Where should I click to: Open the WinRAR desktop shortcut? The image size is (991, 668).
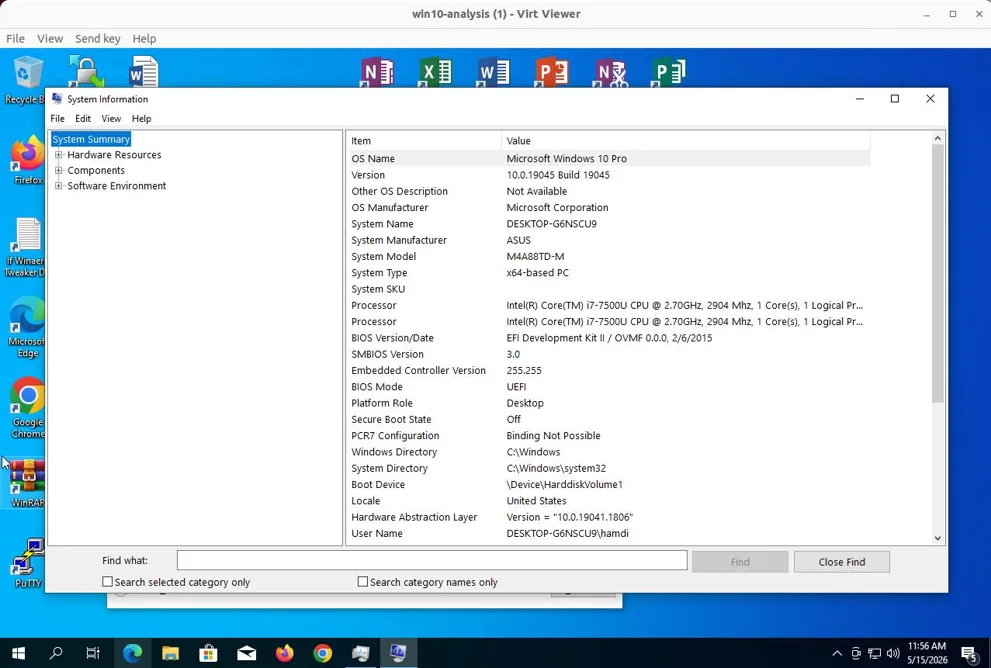tap(27, 483)
